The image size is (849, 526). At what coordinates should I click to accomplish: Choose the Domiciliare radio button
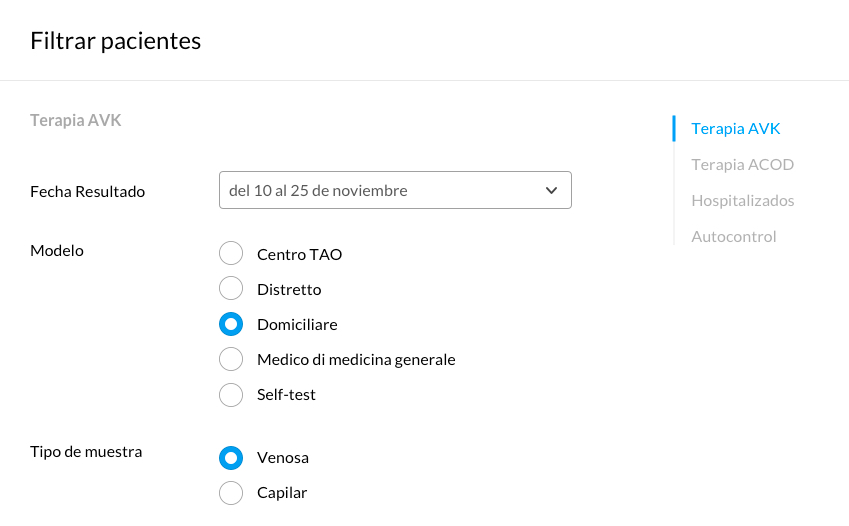tap(231, 324)
